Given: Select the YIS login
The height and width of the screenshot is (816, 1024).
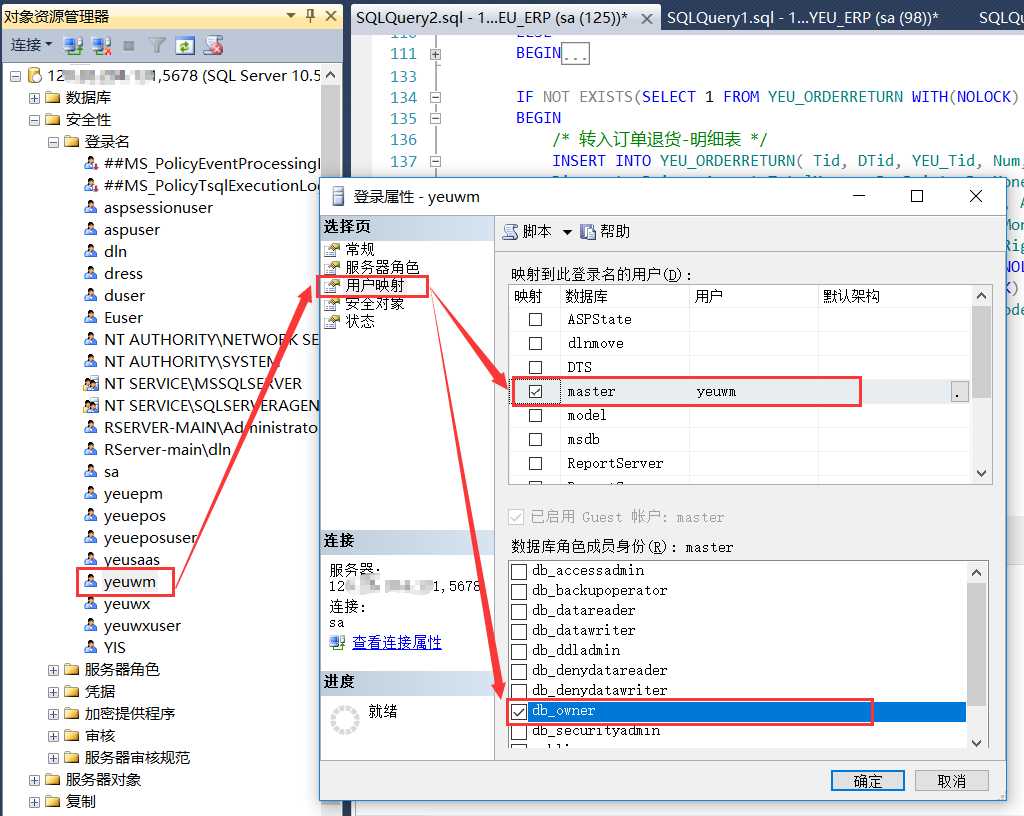Looking at the screenshot, I should [x=114, y=648].
